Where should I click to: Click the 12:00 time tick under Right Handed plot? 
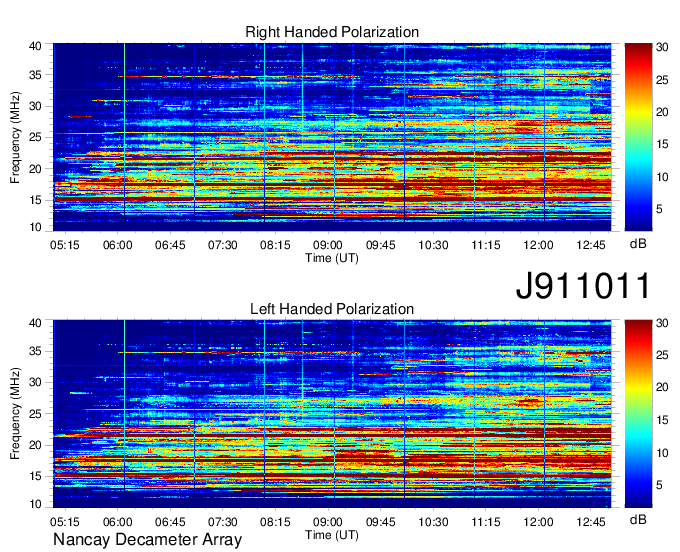click(538, 245)
